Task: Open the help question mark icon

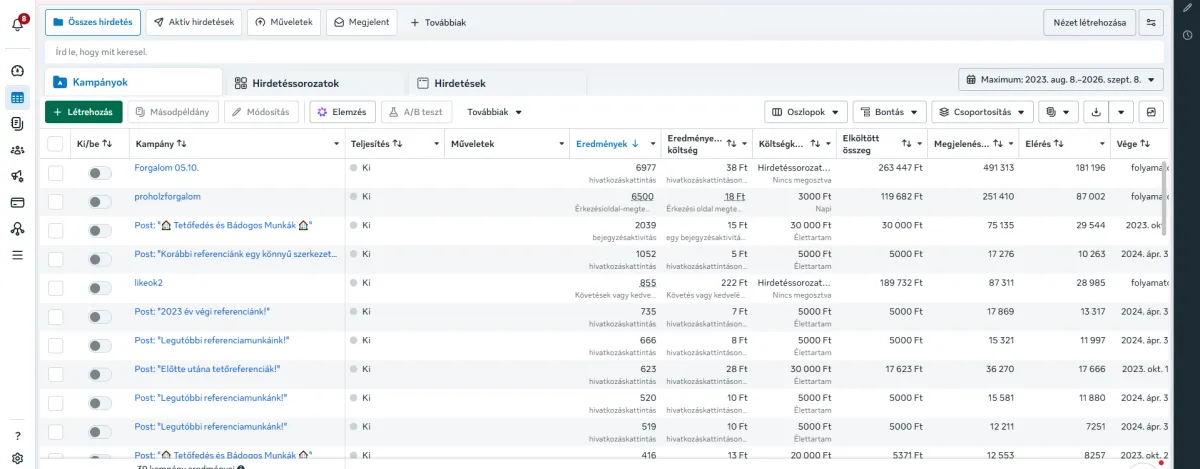Action: click(x=17, y=436)
